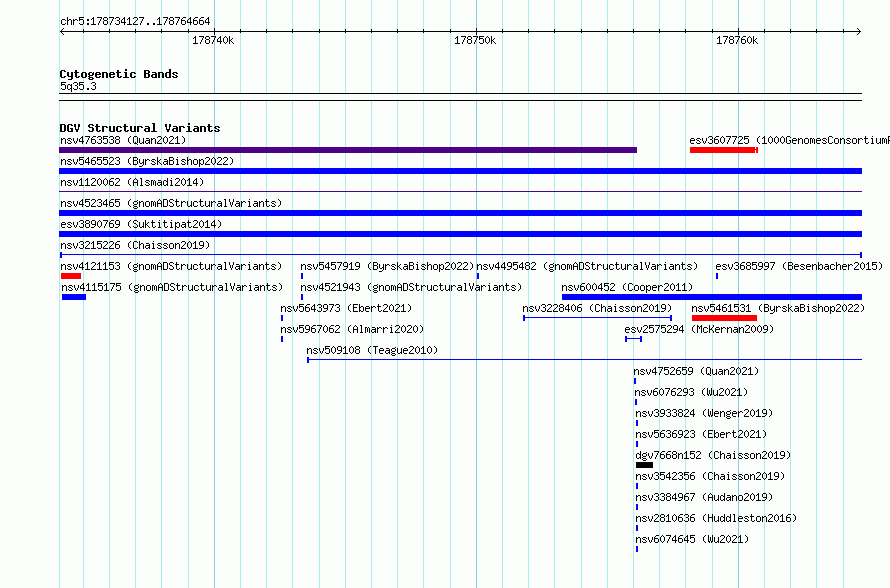
Task: Open nsv4115175 (gnomADStructuralVariants) variant
Action: click(172, 287)
